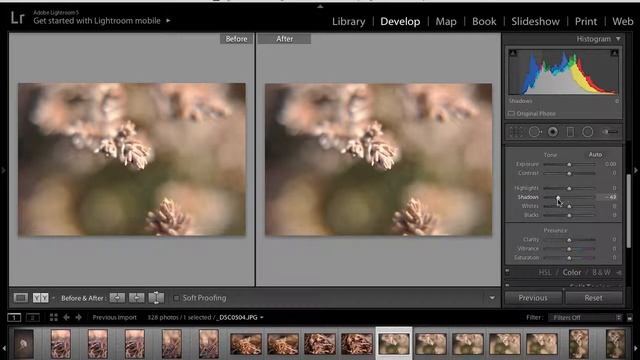Select the Spot Removal tool
Viewport: 640px width, 360px height.
point(535,132)
